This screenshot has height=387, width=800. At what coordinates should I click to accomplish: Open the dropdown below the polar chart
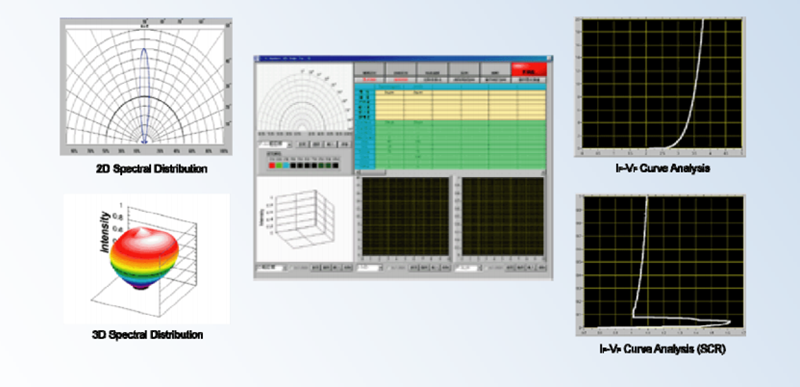275,144
